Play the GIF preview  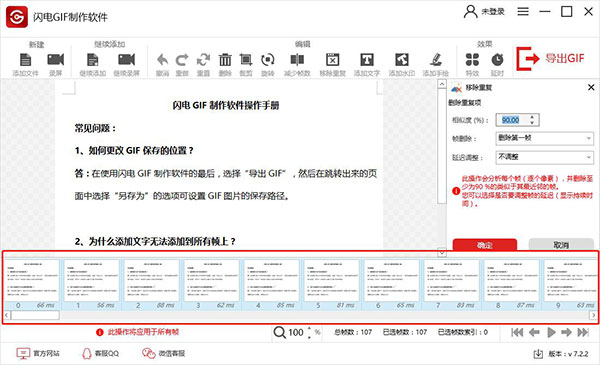point(551,332)
